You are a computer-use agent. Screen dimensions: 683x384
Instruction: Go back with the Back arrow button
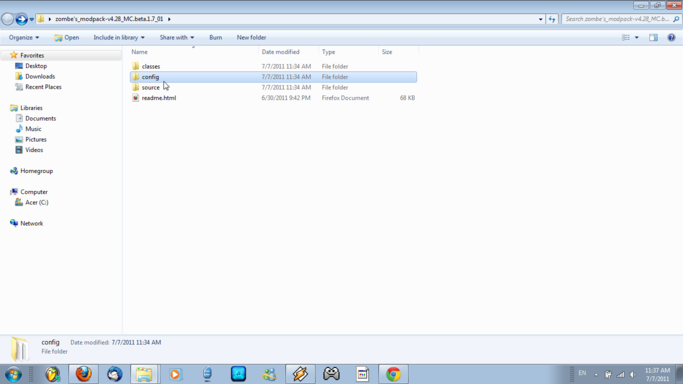coord(7,19)
